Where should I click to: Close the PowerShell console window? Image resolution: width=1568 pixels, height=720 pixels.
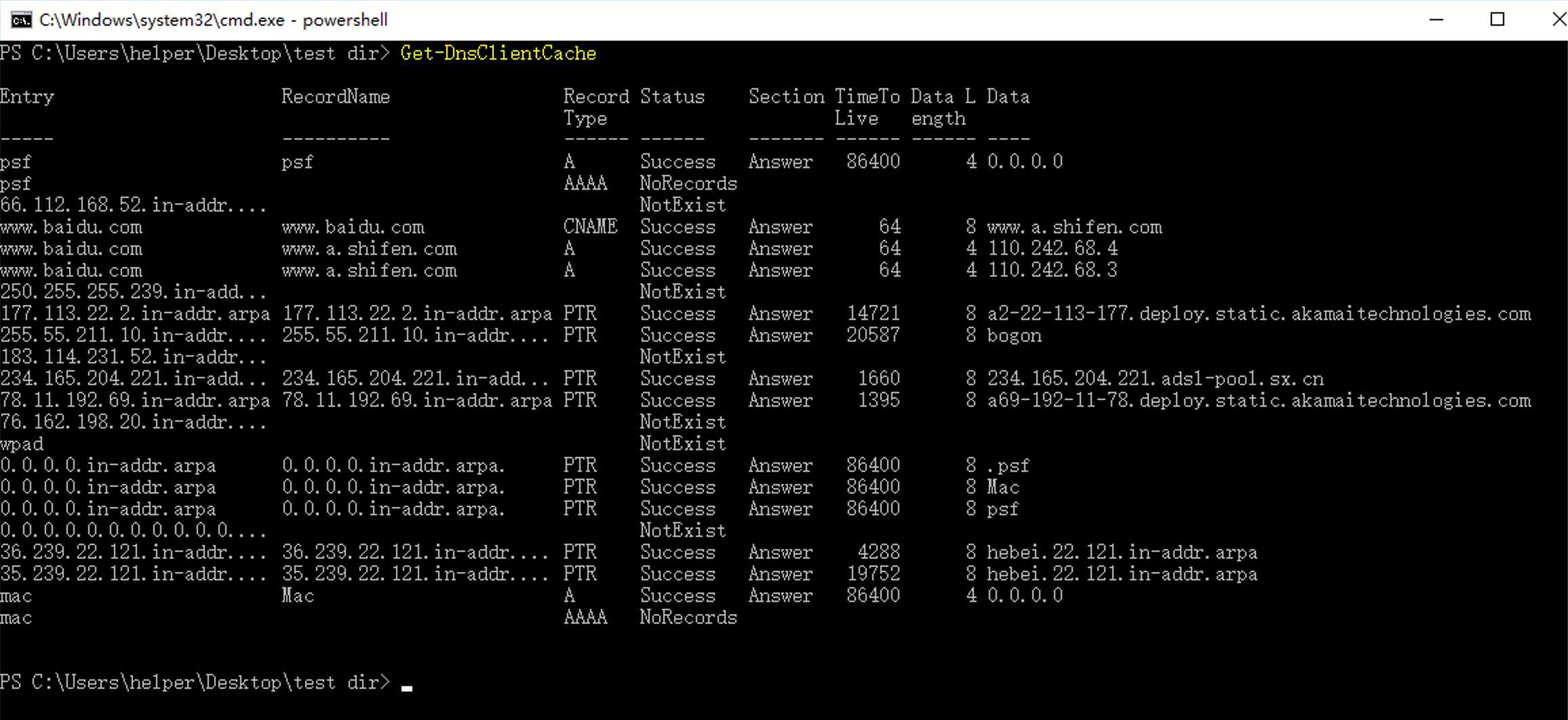pos(1557,20)
